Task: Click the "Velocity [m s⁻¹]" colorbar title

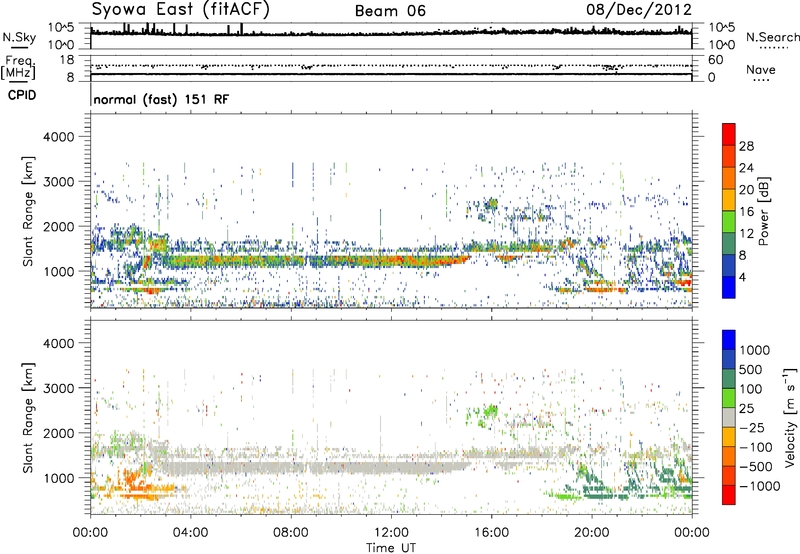Action: (790, 417)
